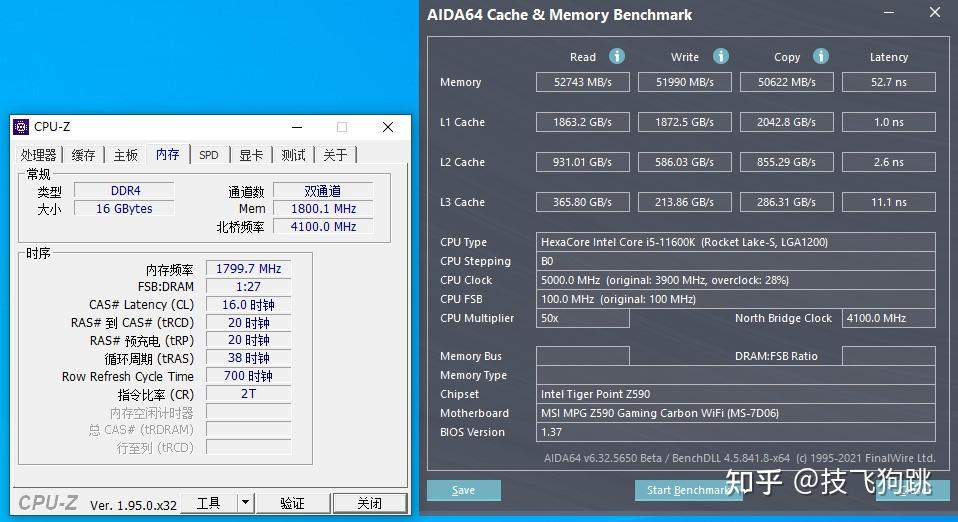Click the empty DRAM:FSB Ratio field

click(x=889, y=356)
